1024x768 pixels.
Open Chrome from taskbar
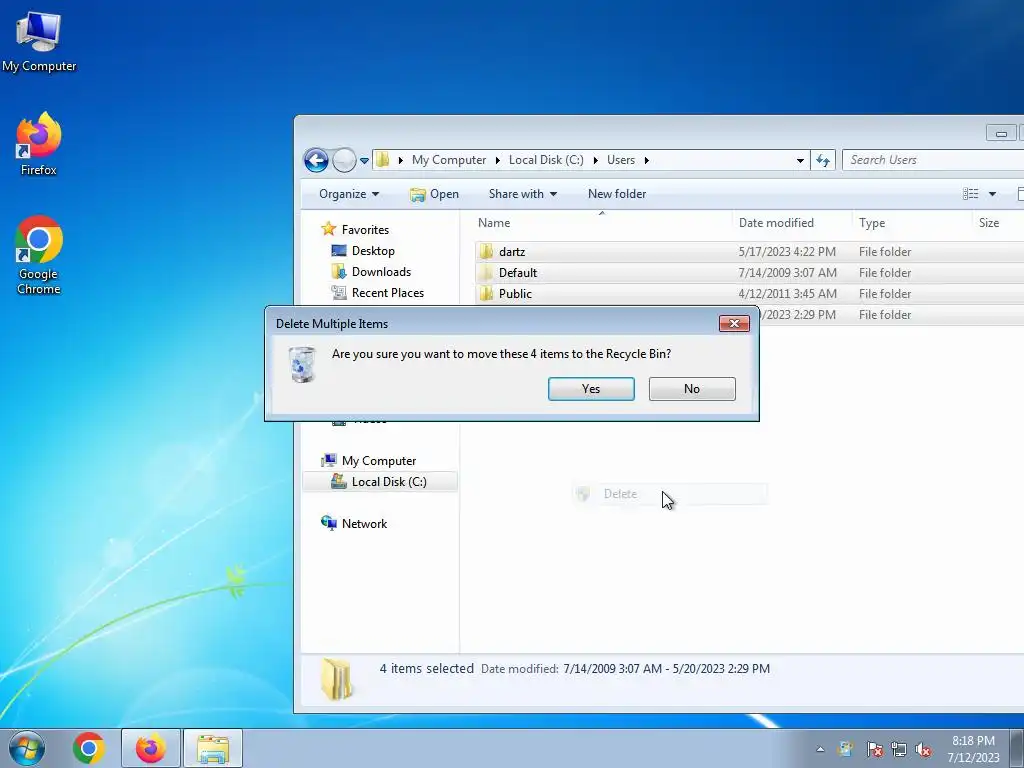(x=88, y=748)
